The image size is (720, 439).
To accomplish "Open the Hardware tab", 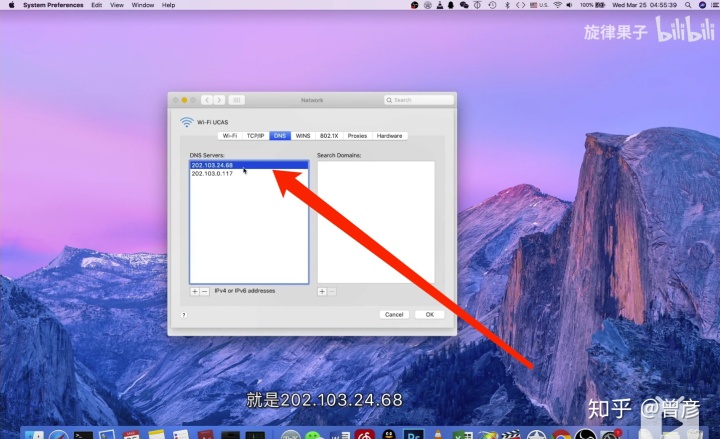I will tap(389, 136).
